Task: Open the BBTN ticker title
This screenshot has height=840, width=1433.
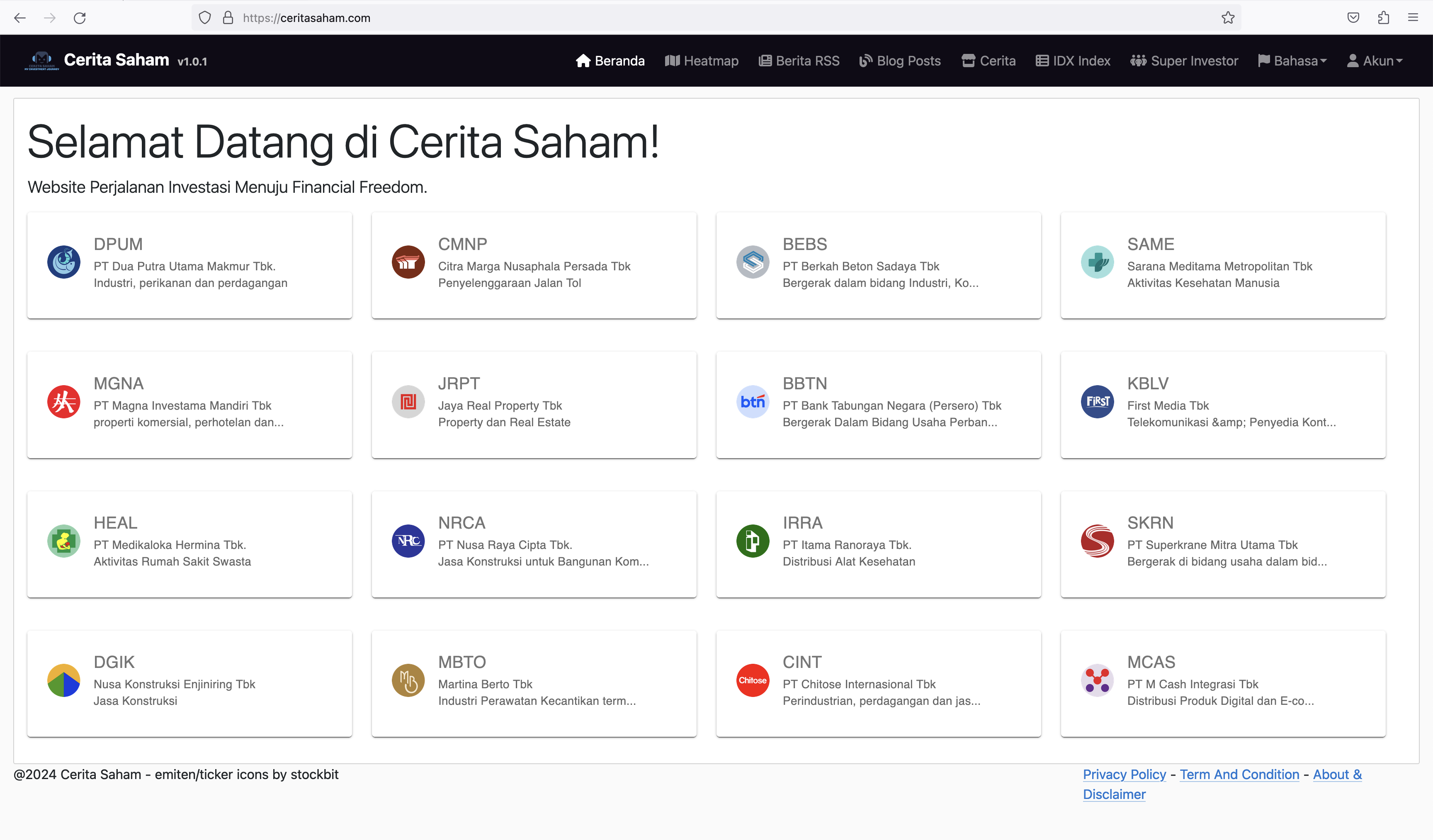Action: click(x=805, y=384)
